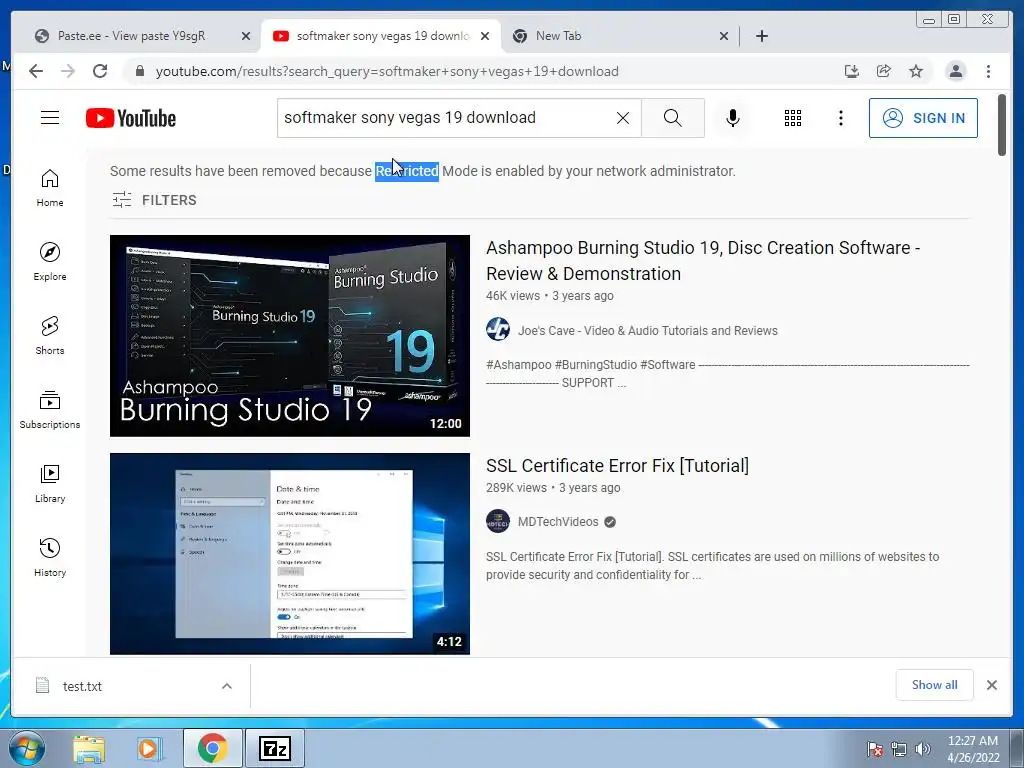The image size is (1024, 768).
Task: Click the MDTechVideos channel avatar
Action: point(498,521)
